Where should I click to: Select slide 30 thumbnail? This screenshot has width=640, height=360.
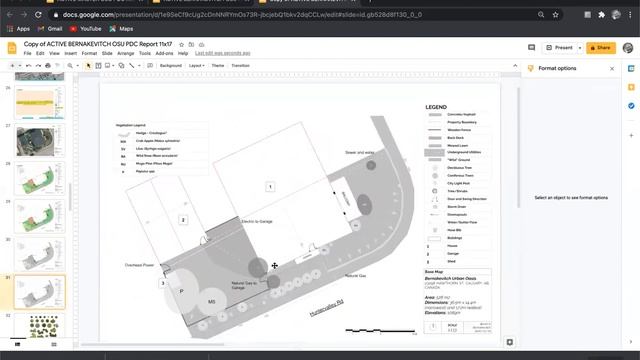(x=40, y=254)
